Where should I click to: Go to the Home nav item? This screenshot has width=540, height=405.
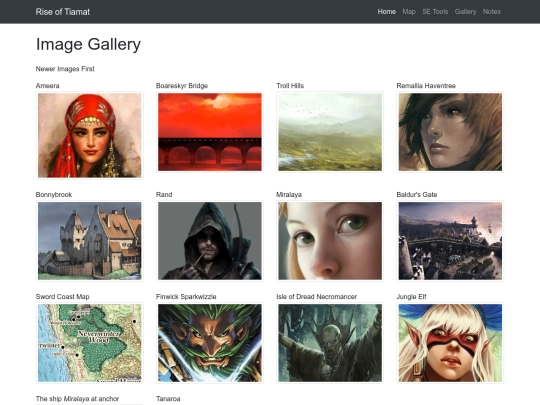(x=386, y=12)
